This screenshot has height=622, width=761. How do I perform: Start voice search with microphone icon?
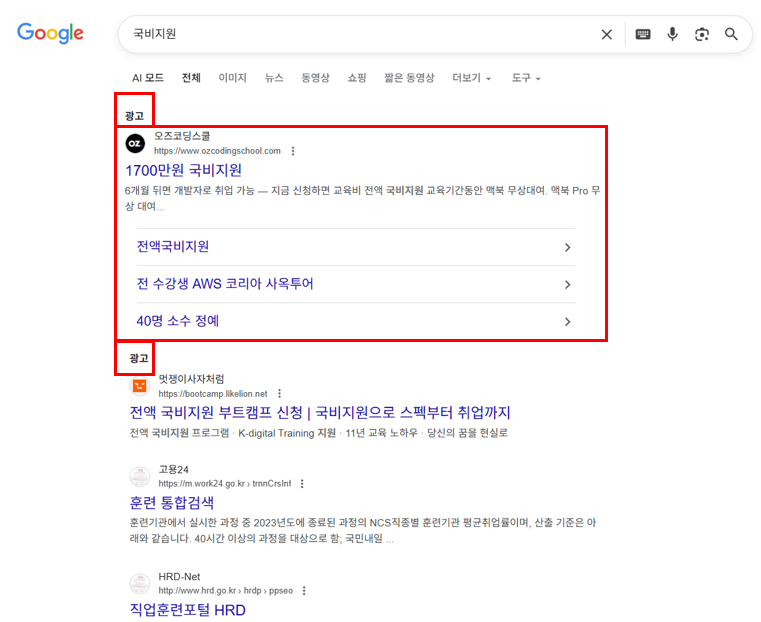tap(673, 34)
